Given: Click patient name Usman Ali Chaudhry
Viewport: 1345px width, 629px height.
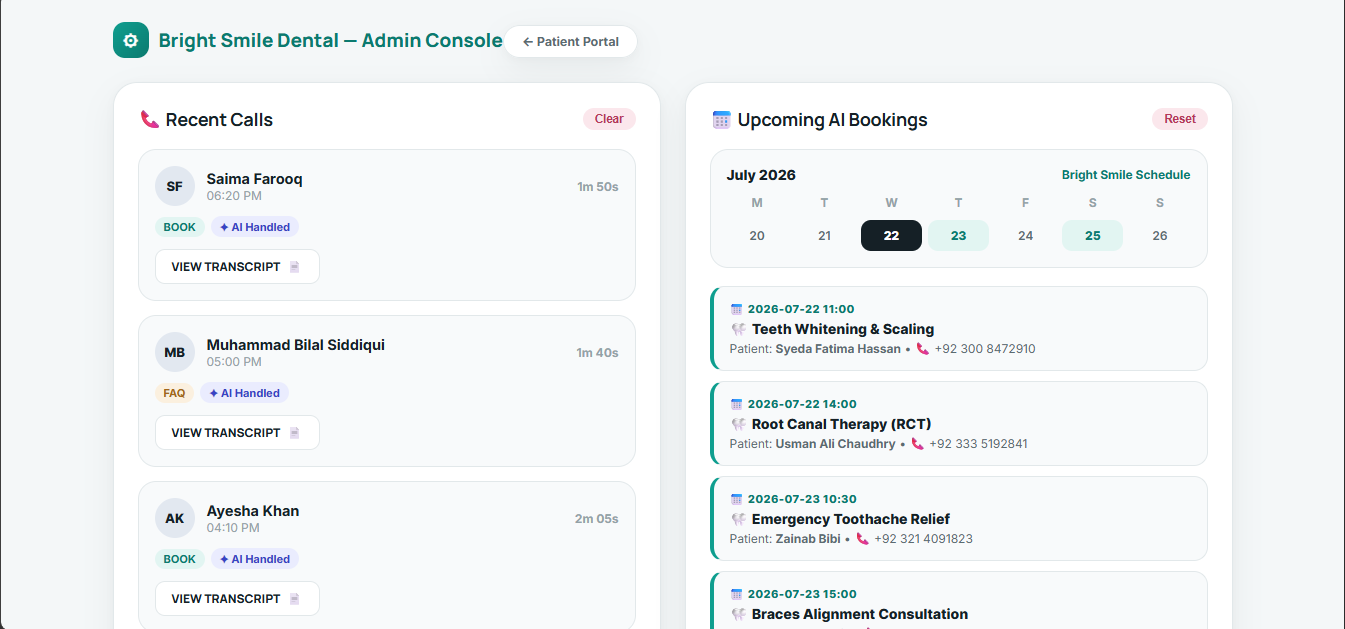Looking at the screenshot, I should [x=836, y=444].
